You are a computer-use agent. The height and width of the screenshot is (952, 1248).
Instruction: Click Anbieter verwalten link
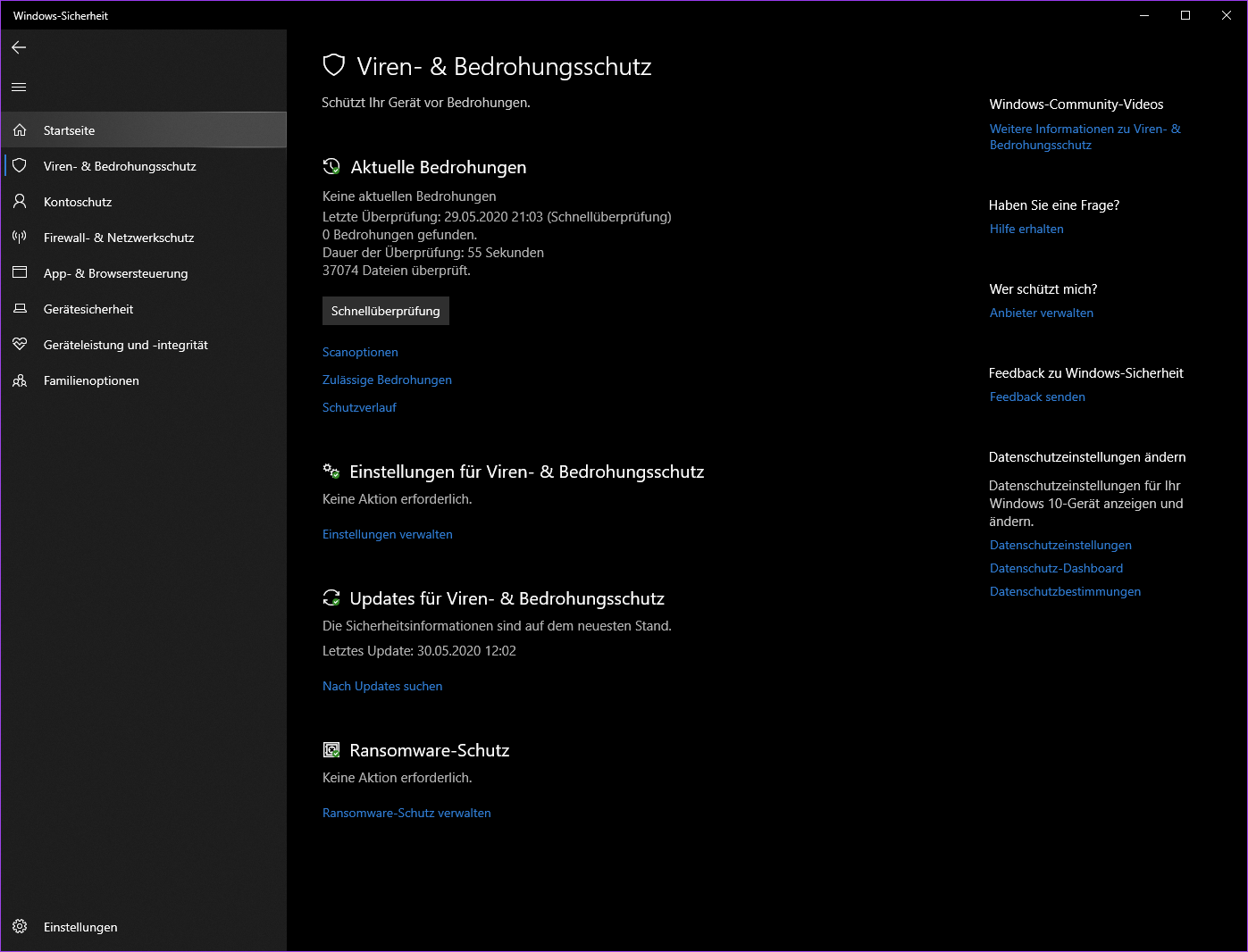tap(1042, 313)
